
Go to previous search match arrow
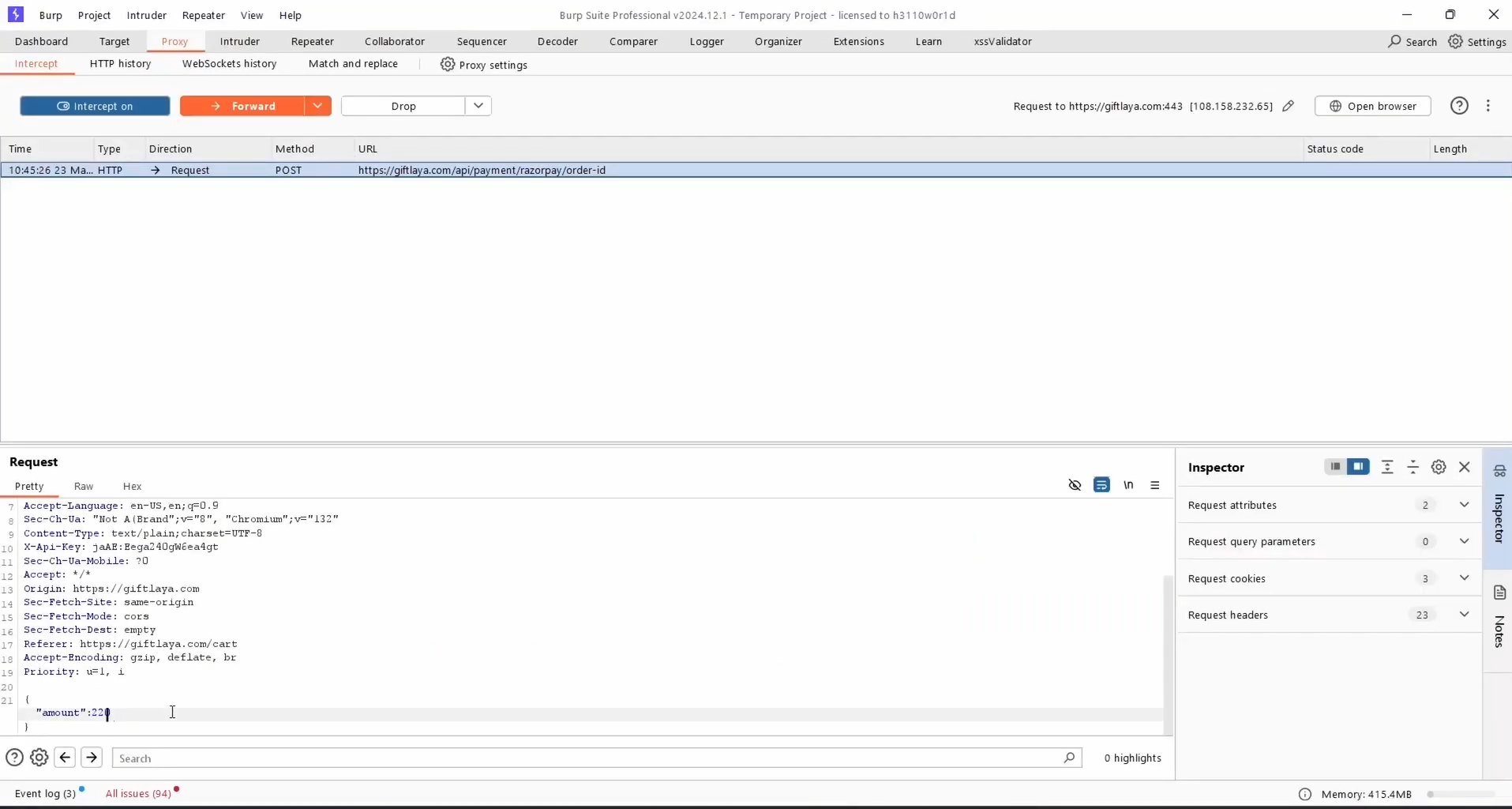point(65,758)
